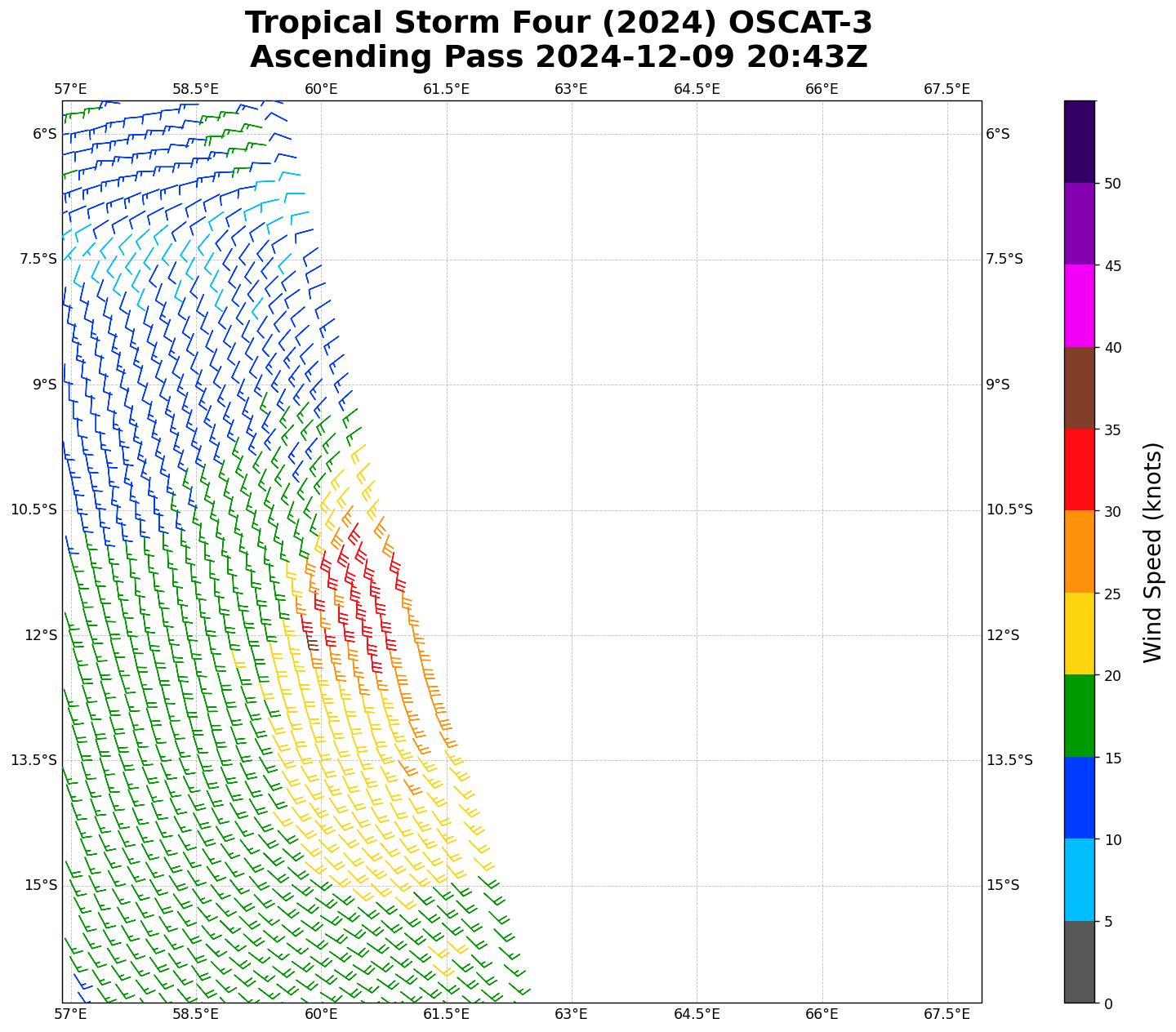1176x1032 pixels.
Task: Click the red 30–35 knot colorbar segment
Action: (1079, 469)
